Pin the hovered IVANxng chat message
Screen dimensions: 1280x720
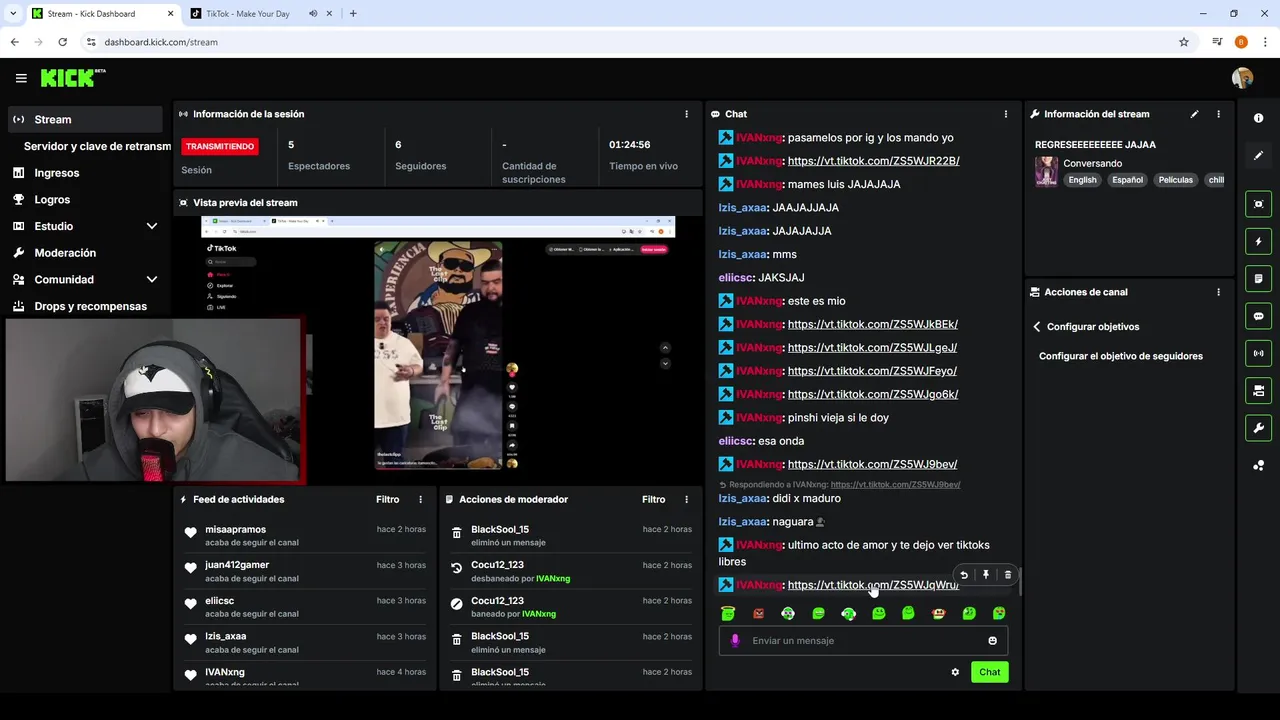pyautogui.click(x=985, y=575)
